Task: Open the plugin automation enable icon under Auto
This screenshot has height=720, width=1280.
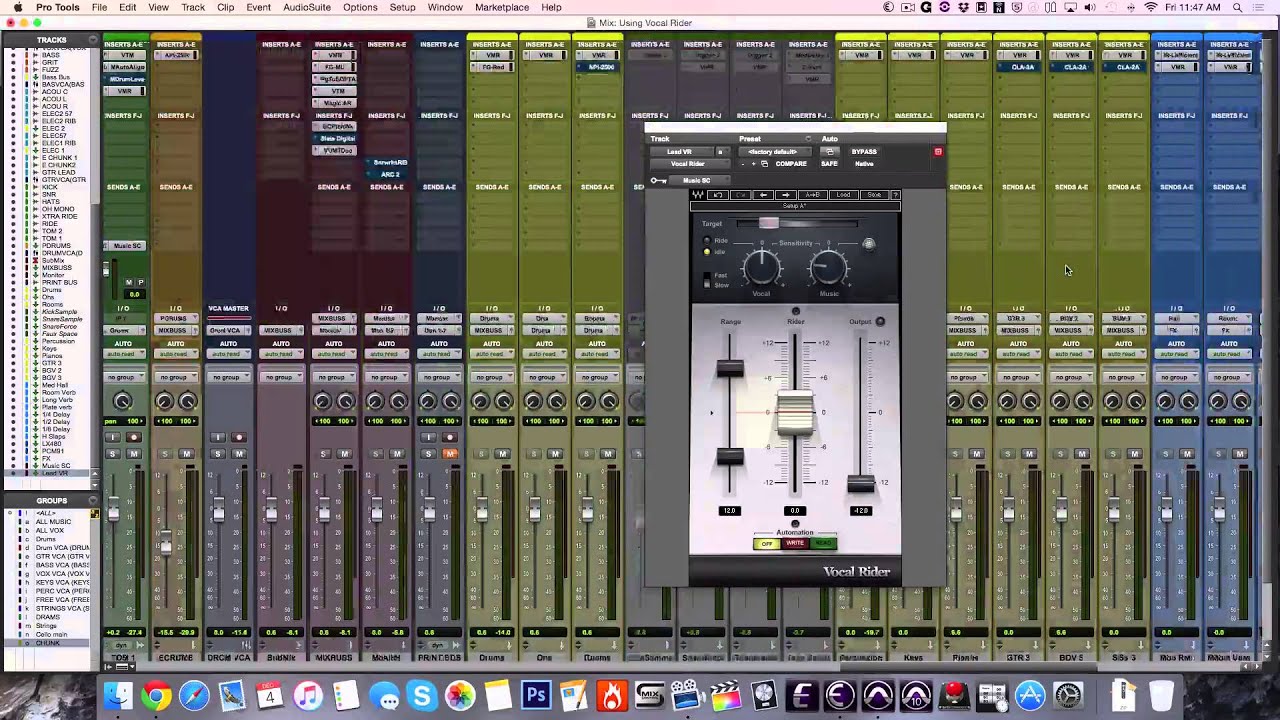Action: click(830, 152)
